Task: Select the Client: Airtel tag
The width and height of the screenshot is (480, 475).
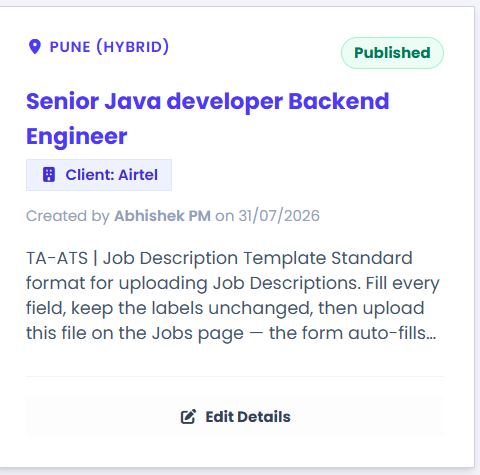Action: click(x=99, y=175)
